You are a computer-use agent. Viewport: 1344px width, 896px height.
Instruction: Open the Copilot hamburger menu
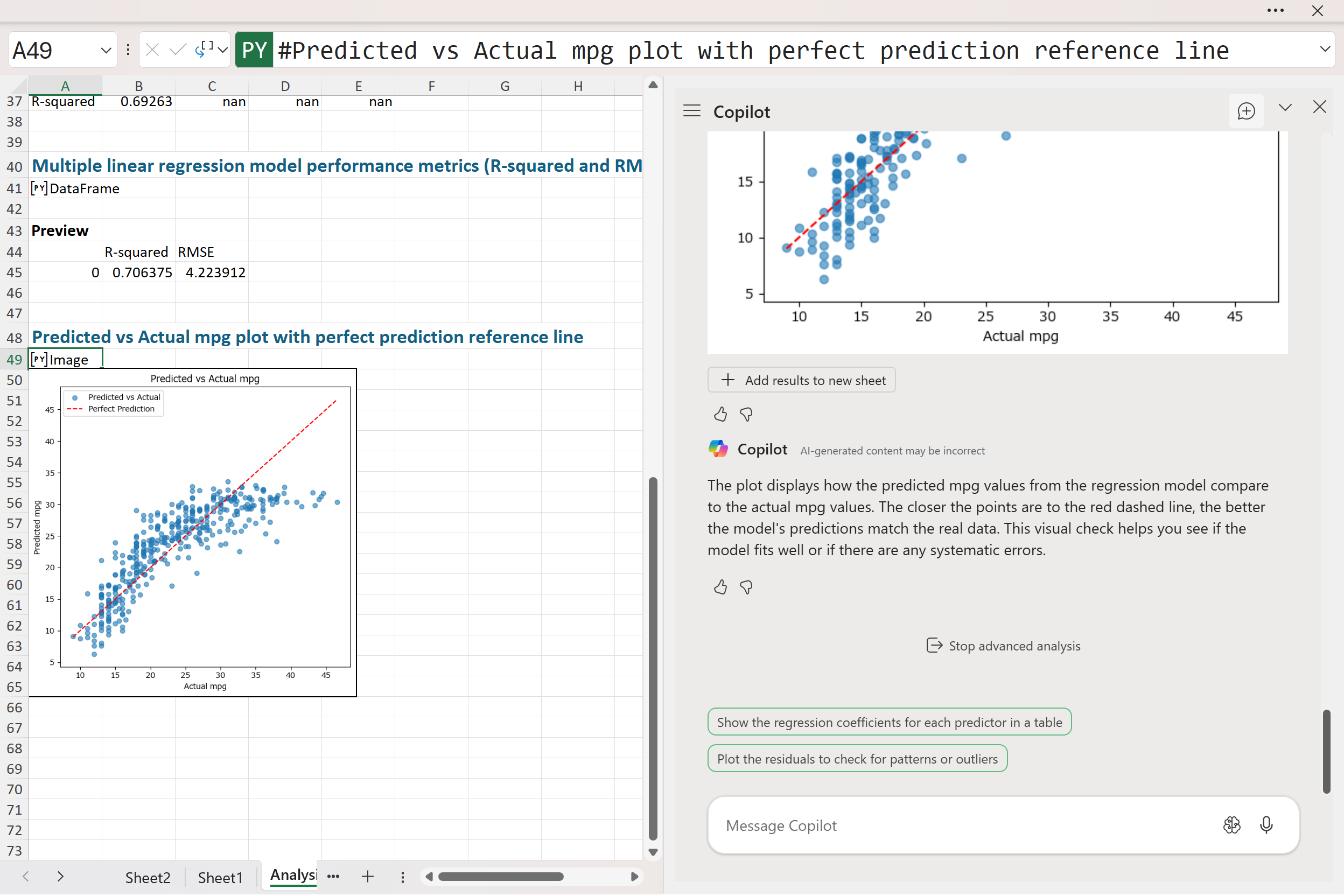691,111
